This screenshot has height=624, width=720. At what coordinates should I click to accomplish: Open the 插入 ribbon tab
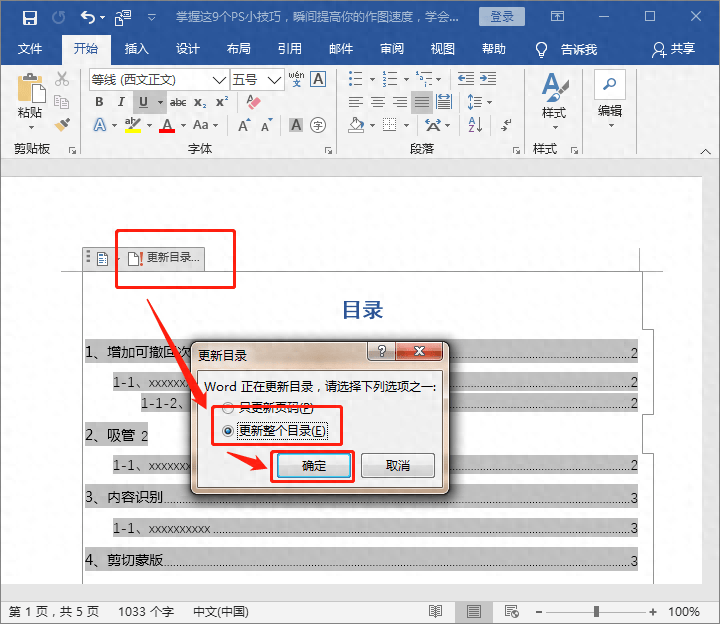pyautogui.click(x=136, y=48)
